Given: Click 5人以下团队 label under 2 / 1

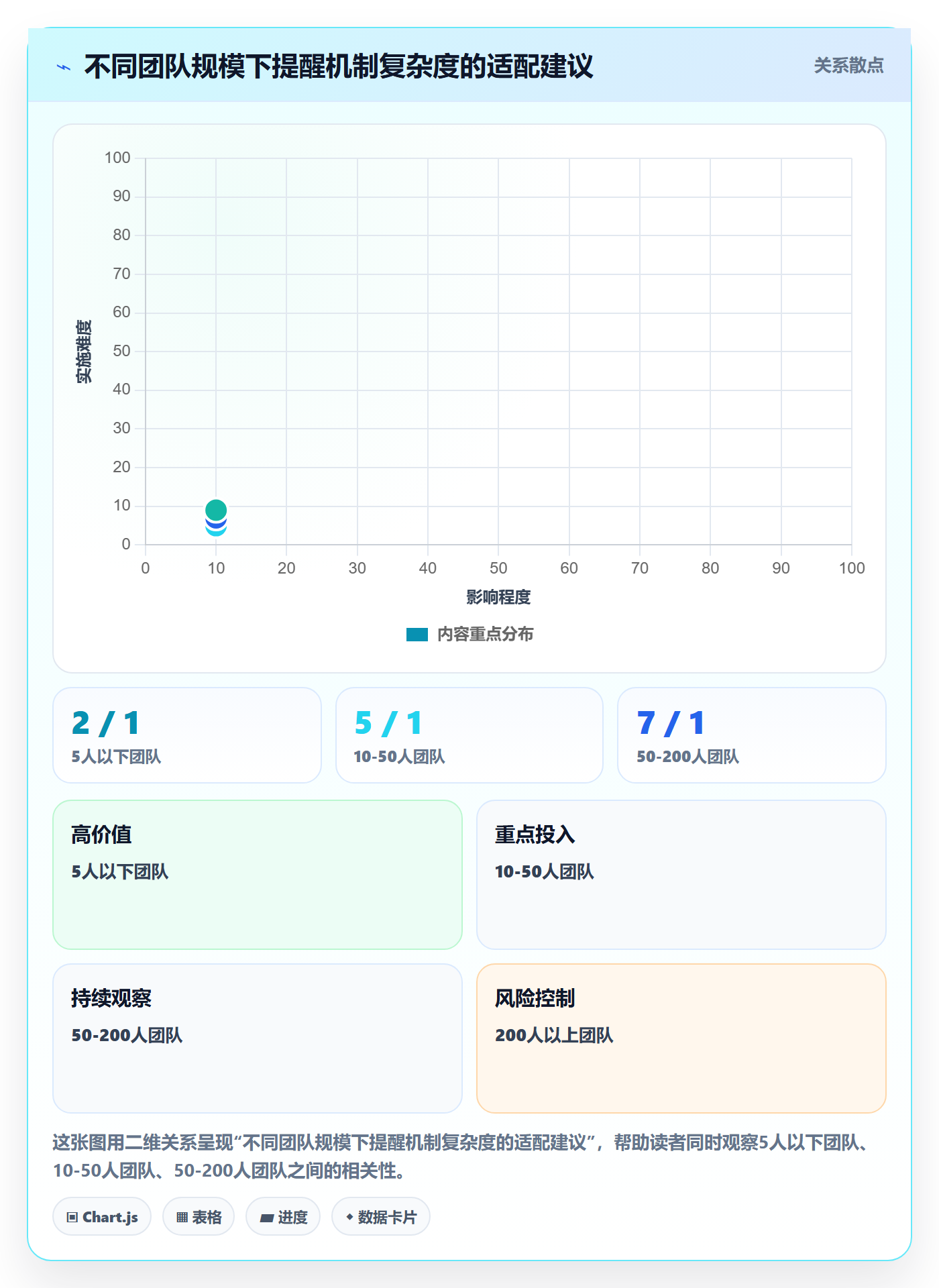Looking at the screenshot, I should (x=116, y=757).
